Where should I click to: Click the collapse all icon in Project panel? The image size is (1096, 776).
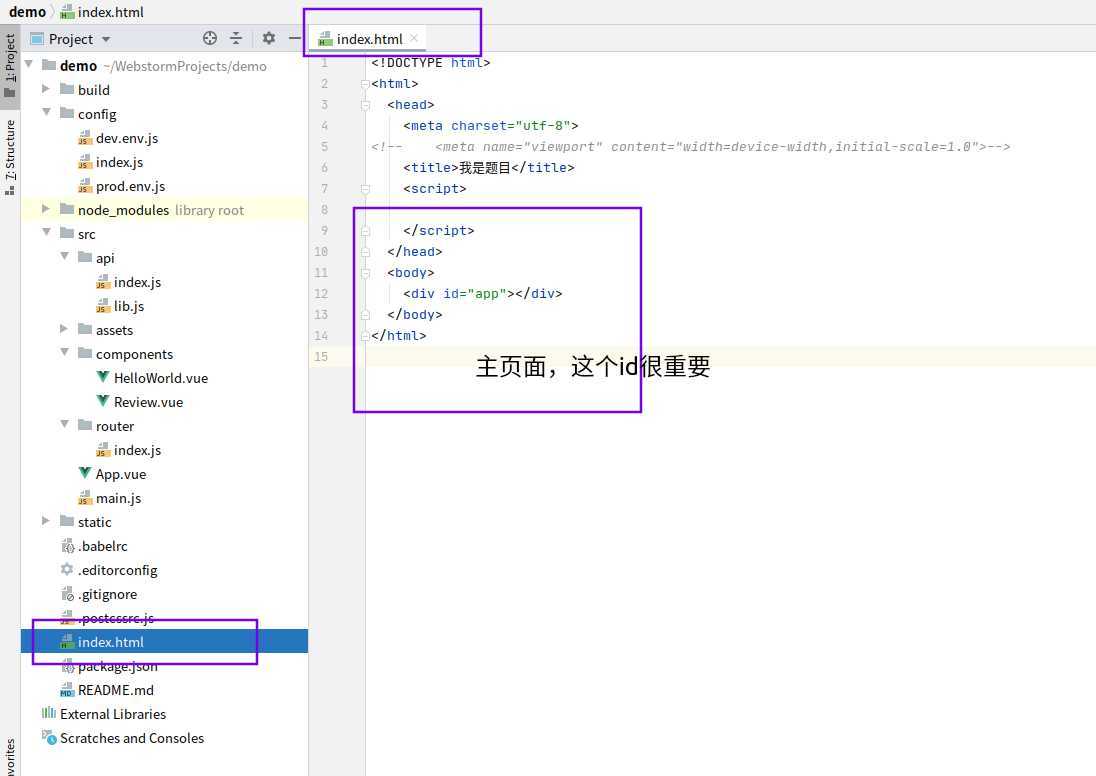tap(236, 38)
